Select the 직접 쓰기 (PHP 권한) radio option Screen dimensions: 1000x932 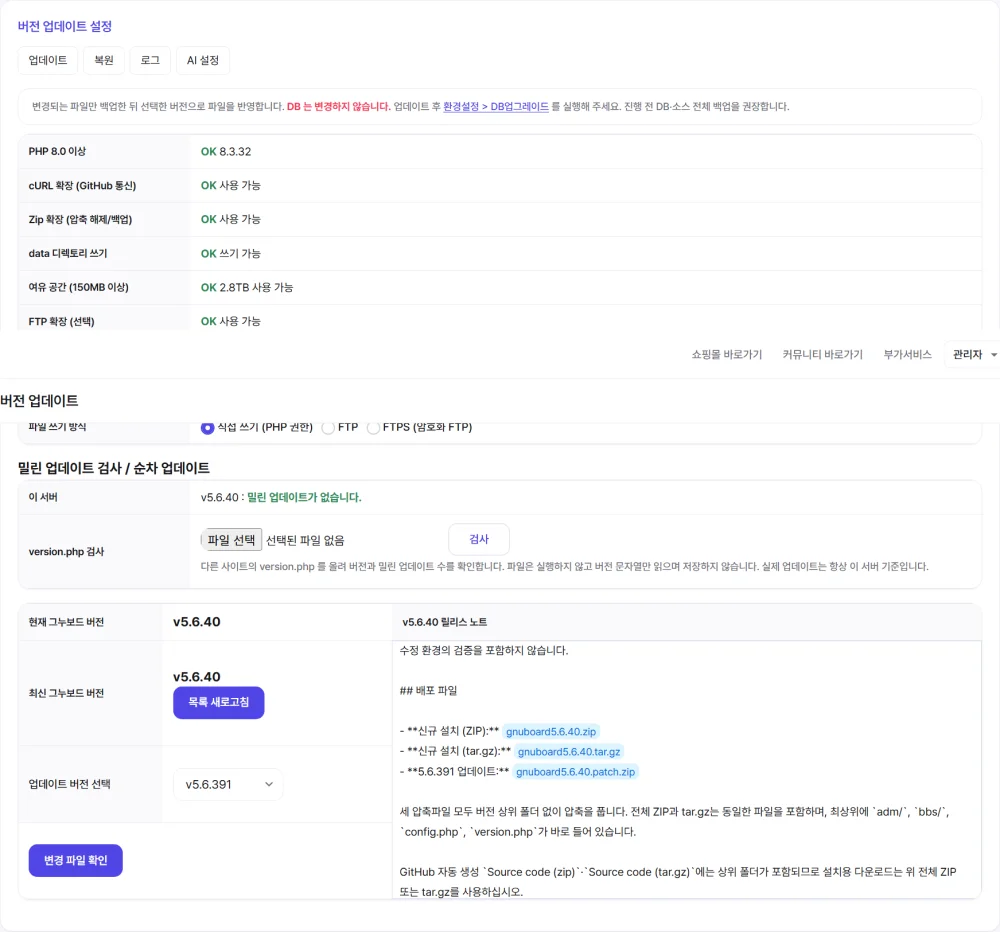pos(207,427)
